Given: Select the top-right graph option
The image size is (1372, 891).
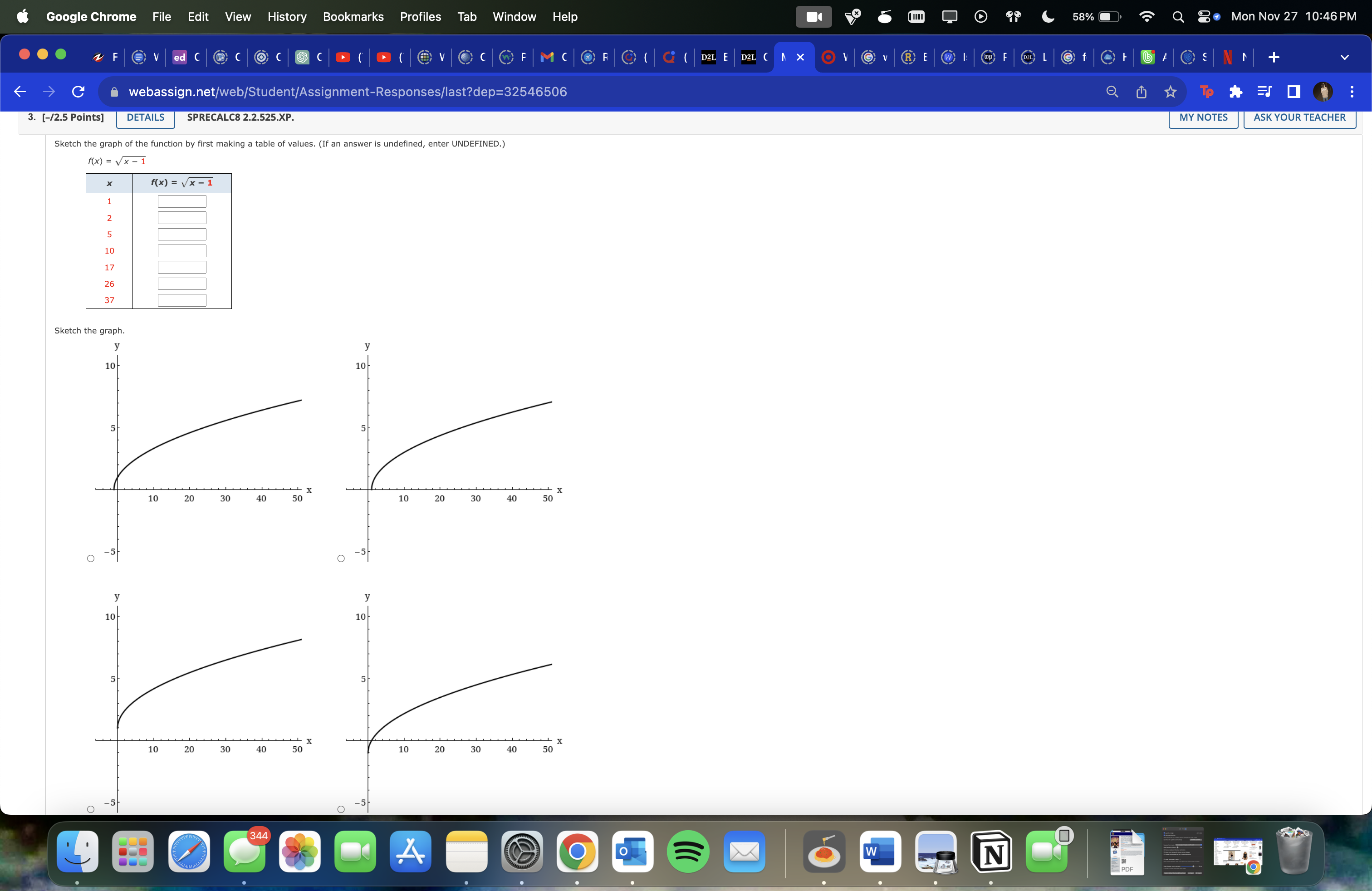Looking at the screenshot, I should point(341,558).
